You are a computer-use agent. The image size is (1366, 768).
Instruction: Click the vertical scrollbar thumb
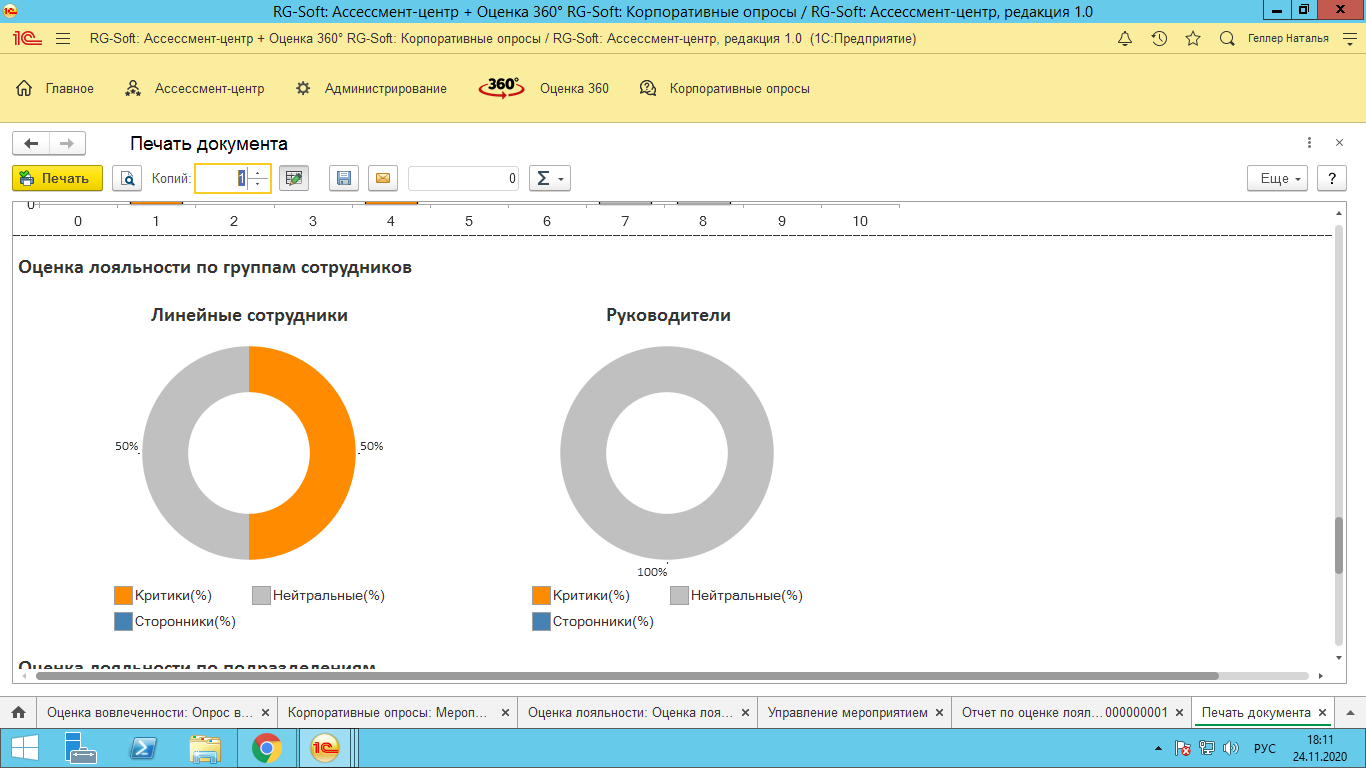point(1339,545)
